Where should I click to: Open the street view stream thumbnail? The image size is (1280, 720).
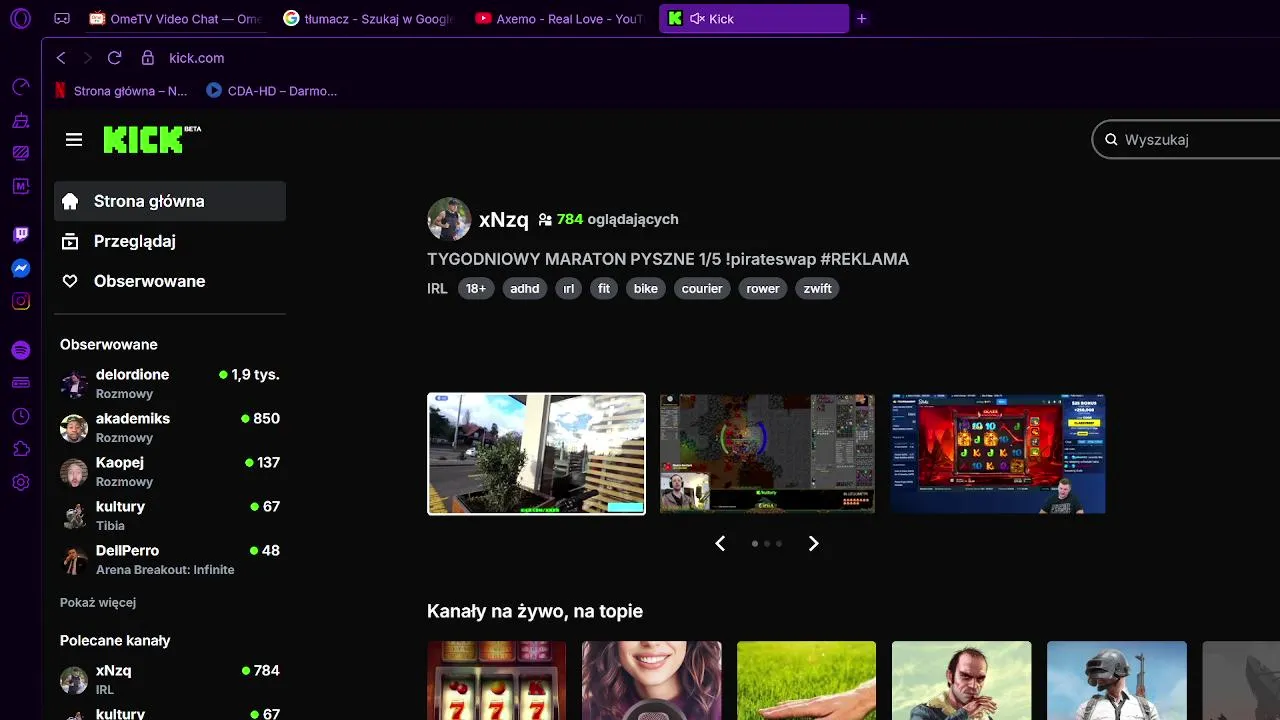pyautogui.click(x=537, y=454)
